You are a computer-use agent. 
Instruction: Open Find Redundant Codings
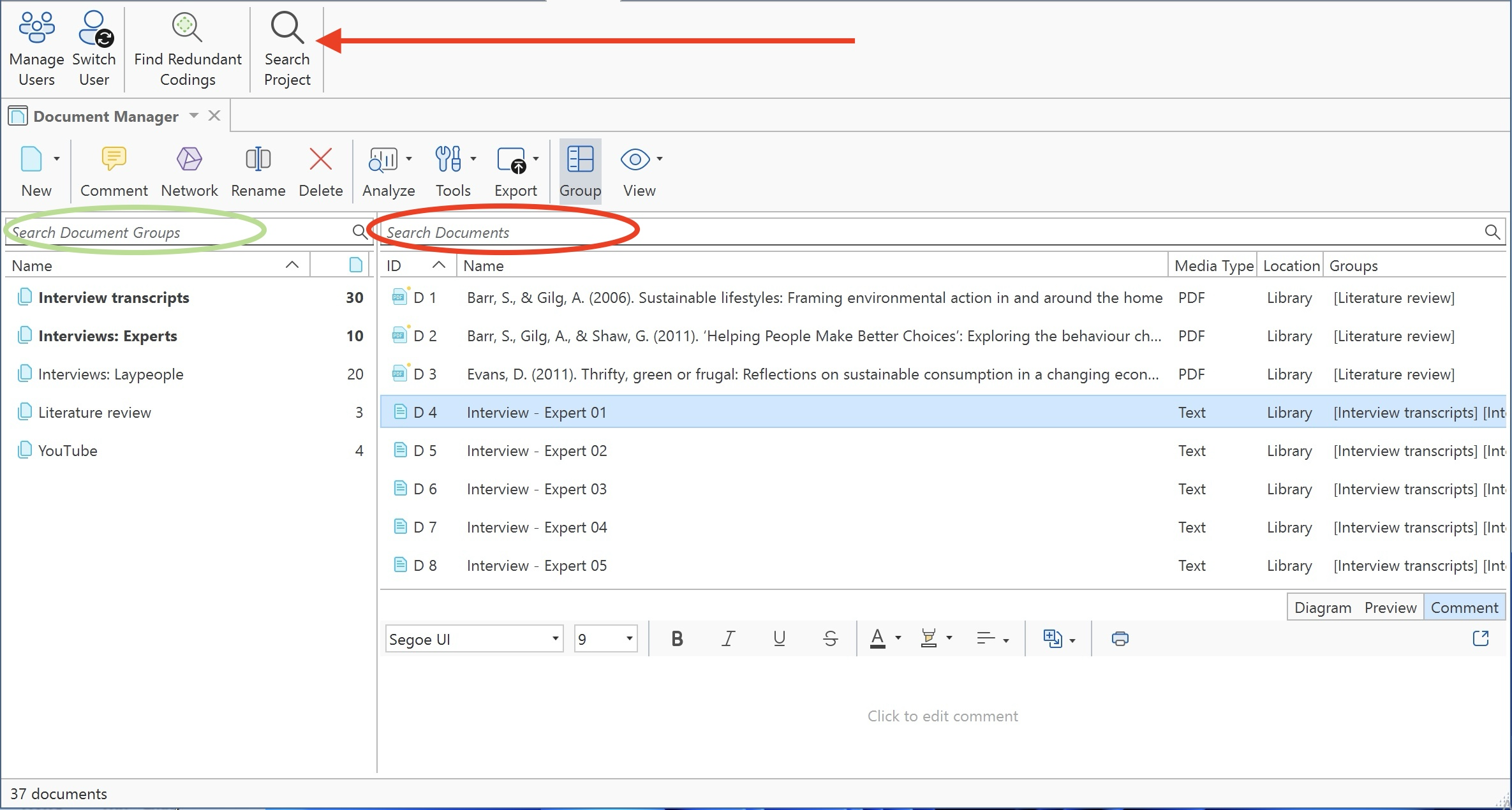point(187,45)
